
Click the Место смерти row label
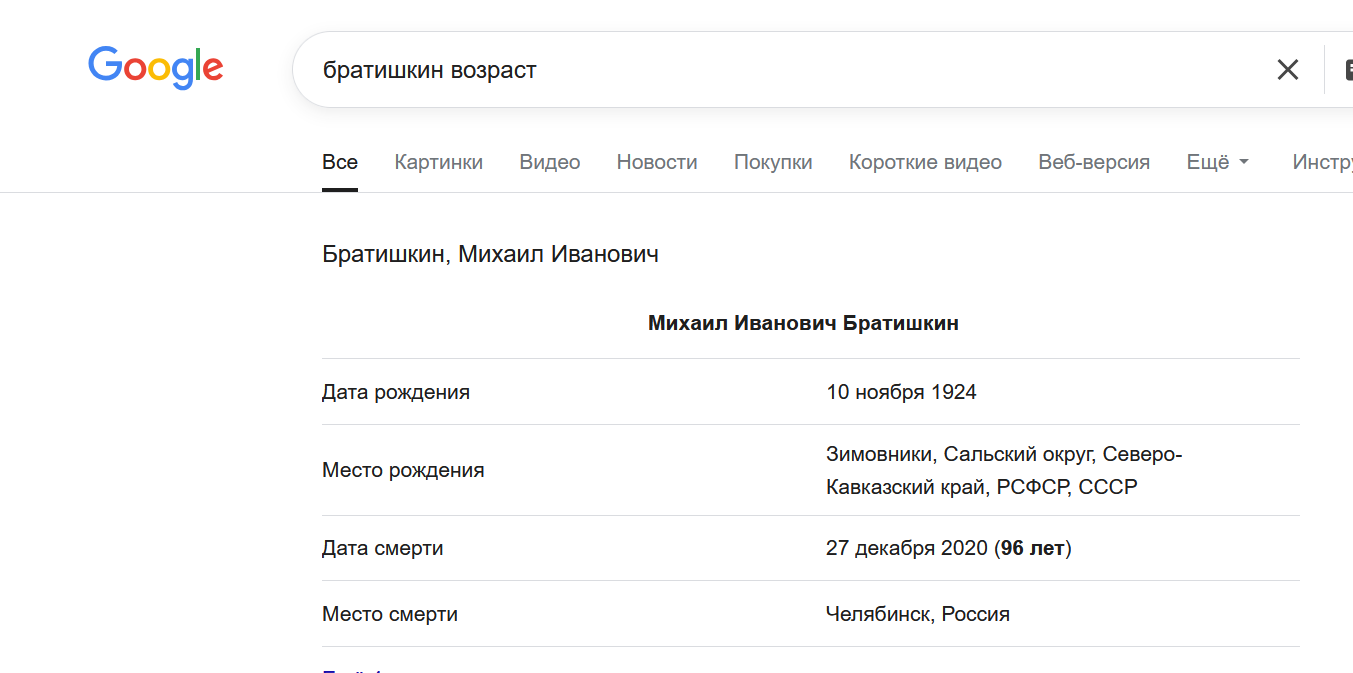pyautogui.click(x=390, y=614)
